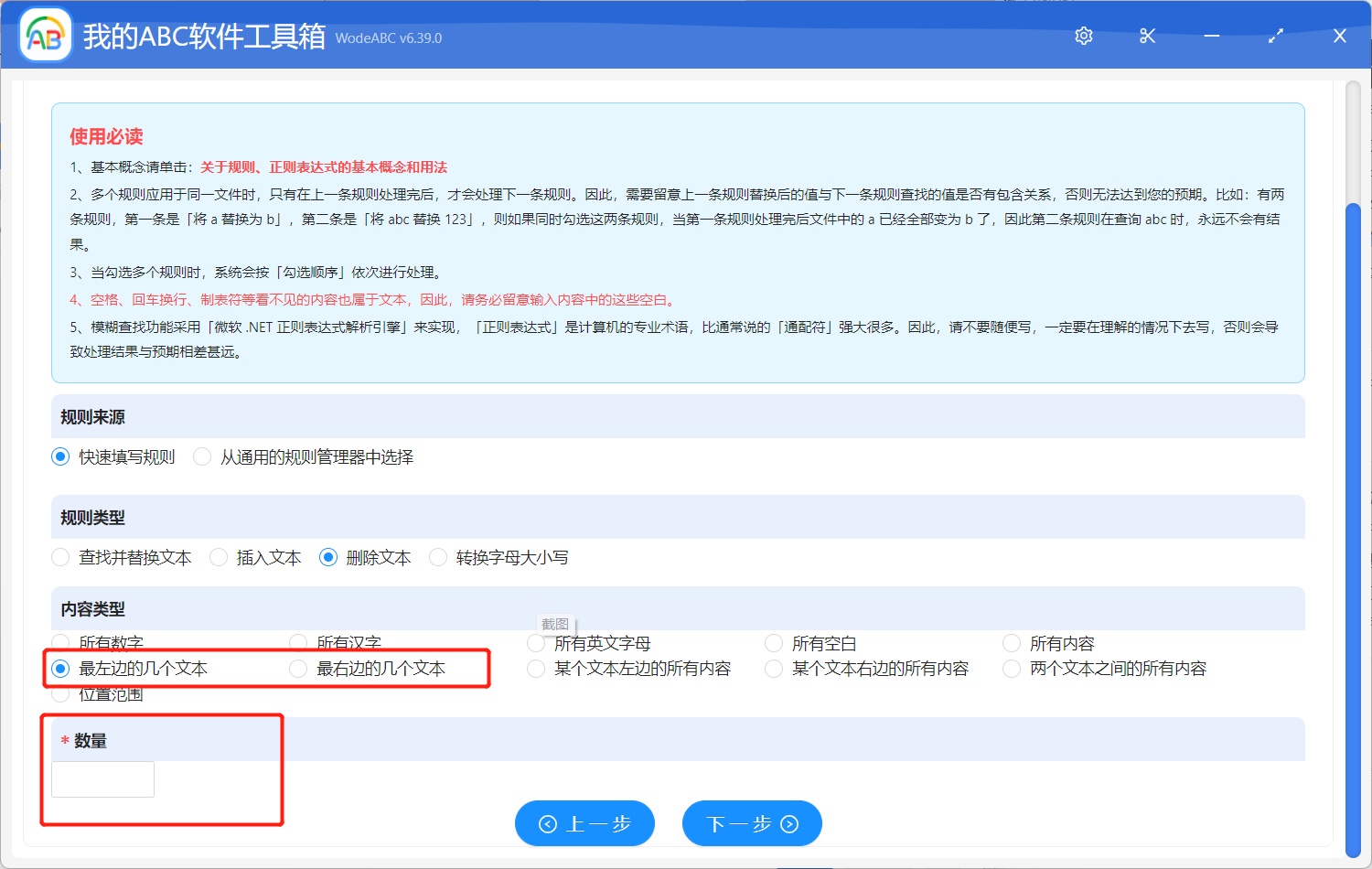Viewport: 1372px width, 869px height.
Task: Click the scissors icon in the title bar
Action: pyautogui.click(x=1147, y=36)
